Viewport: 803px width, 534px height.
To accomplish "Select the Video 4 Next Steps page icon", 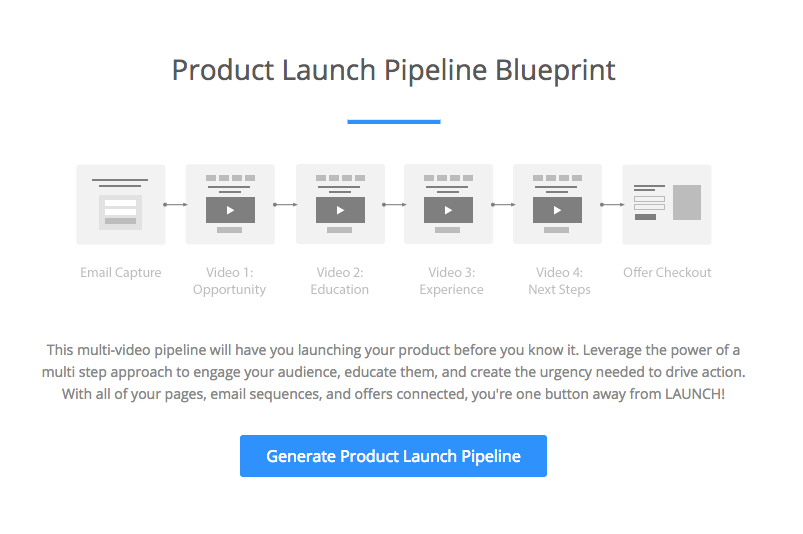I will pyautogui.click(x=557, y=204).
